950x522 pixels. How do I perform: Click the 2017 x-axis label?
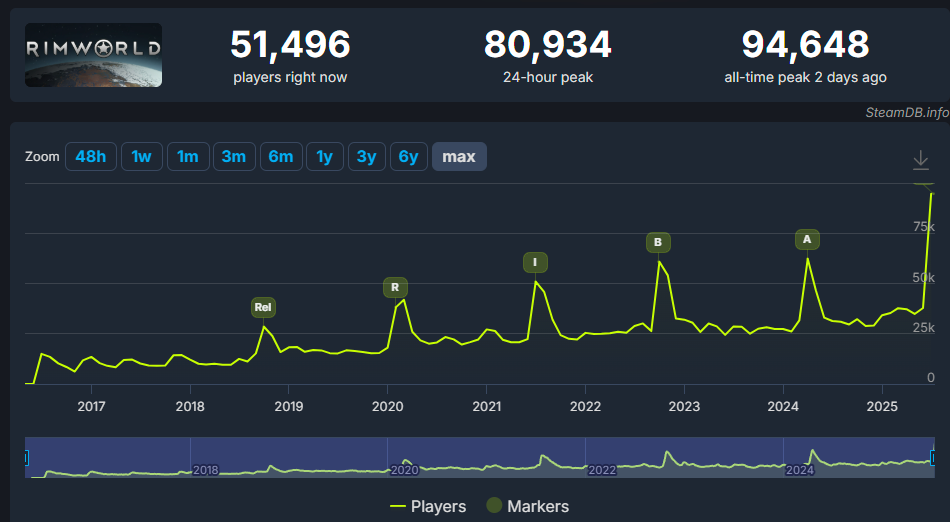pyautogui.click(x=91, y=406)
